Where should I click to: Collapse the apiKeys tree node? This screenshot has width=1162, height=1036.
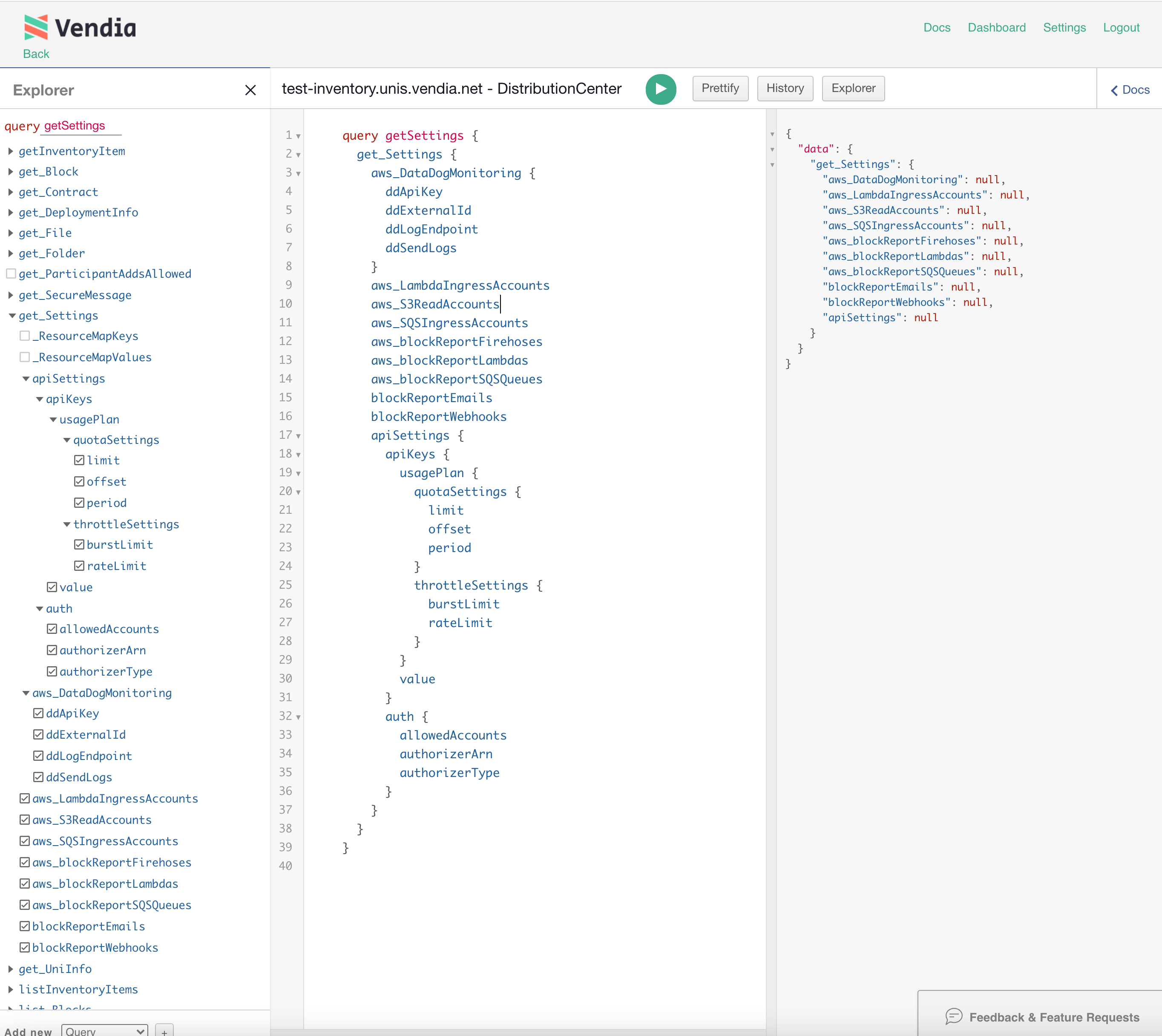(x=39, y=399)
